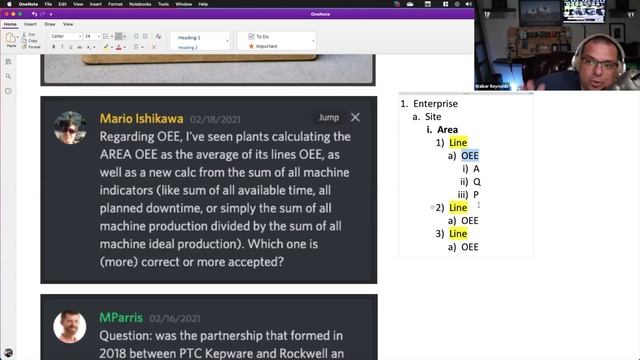Screen dimensions: 640x360
Task: Click the Undo arrow in title bar
Action: point(34,14)
